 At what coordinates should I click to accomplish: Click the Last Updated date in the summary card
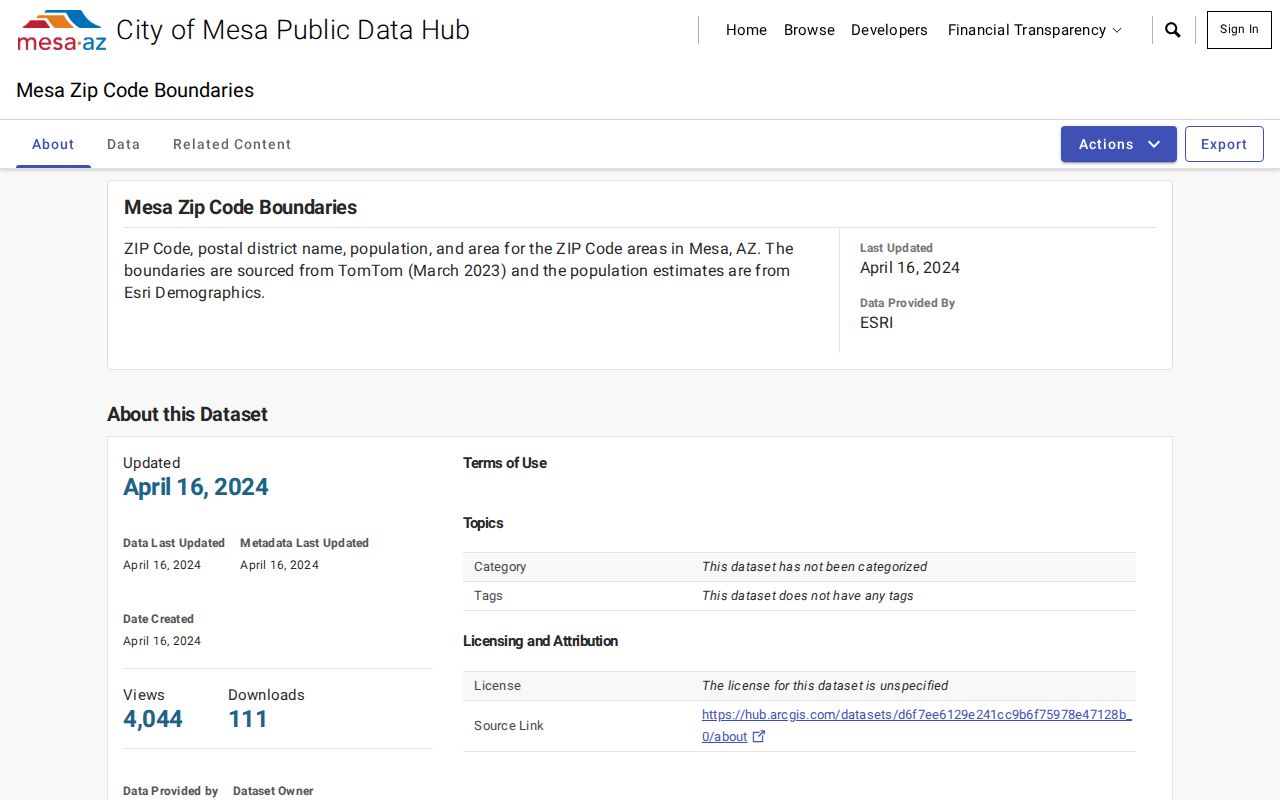pos(910,268)
